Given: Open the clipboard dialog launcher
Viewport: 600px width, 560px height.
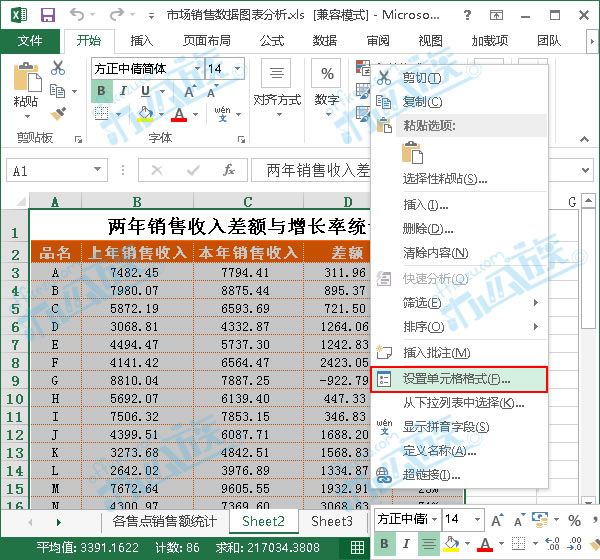Looking at the screenshot, I should (78, 139).
